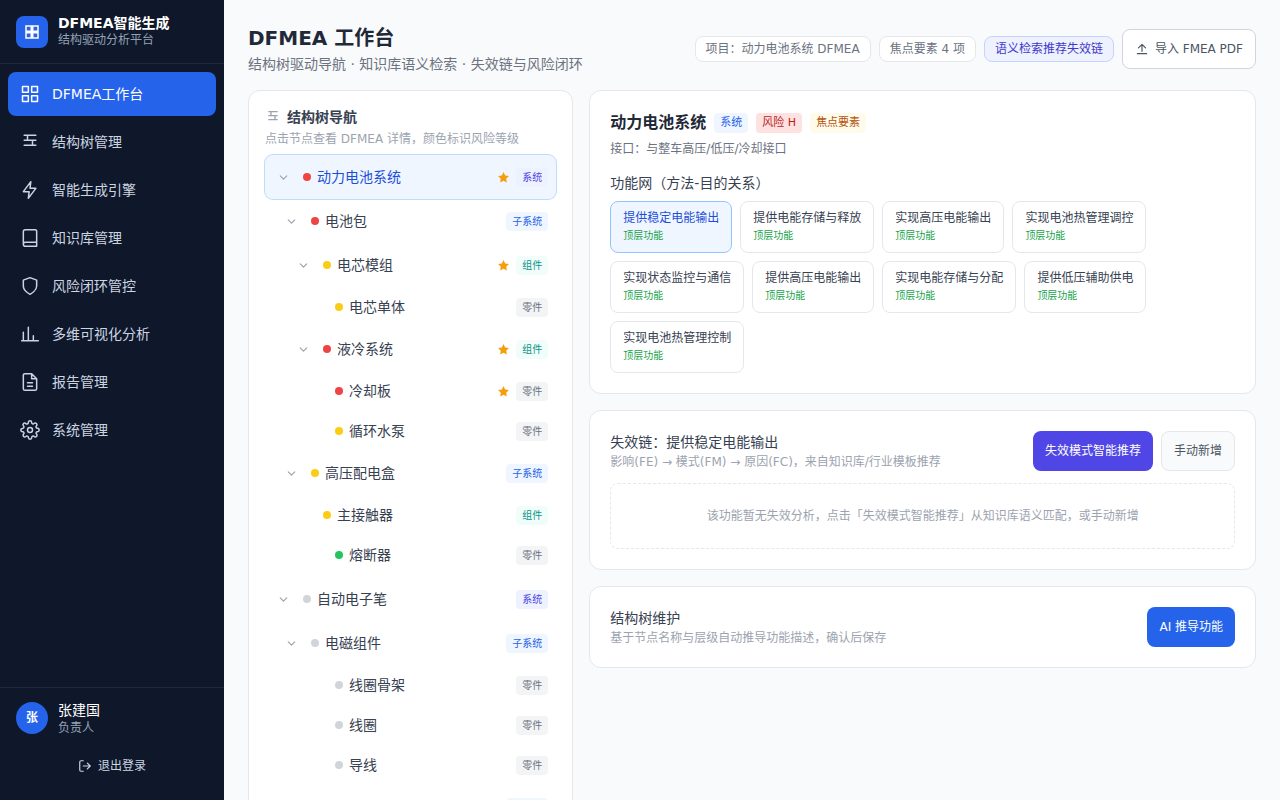Select the 实现电池热管理调控 function card
This screenshot has height=800, width=1280.
pyautogui.click(x=1079, y=227)
